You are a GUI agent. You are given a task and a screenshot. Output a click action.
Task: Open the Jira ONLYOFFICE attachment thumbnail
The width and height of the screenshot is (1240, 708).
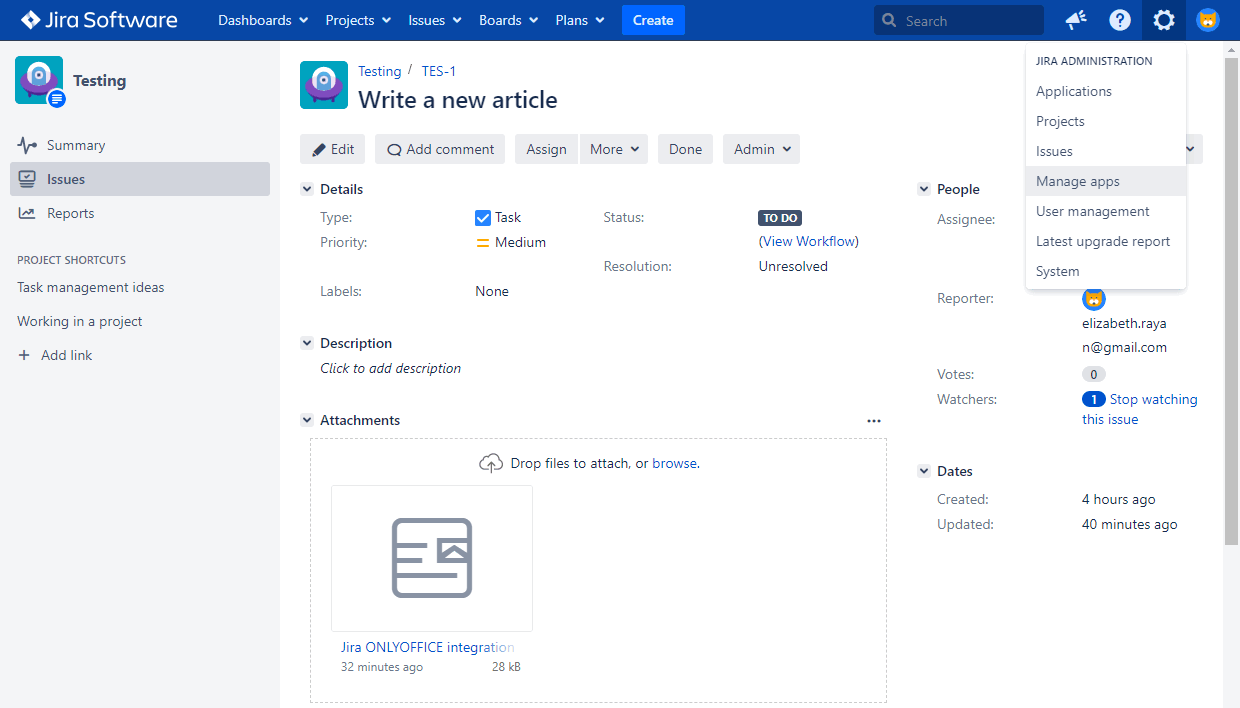pyautogui.click(x=431, y=558)
